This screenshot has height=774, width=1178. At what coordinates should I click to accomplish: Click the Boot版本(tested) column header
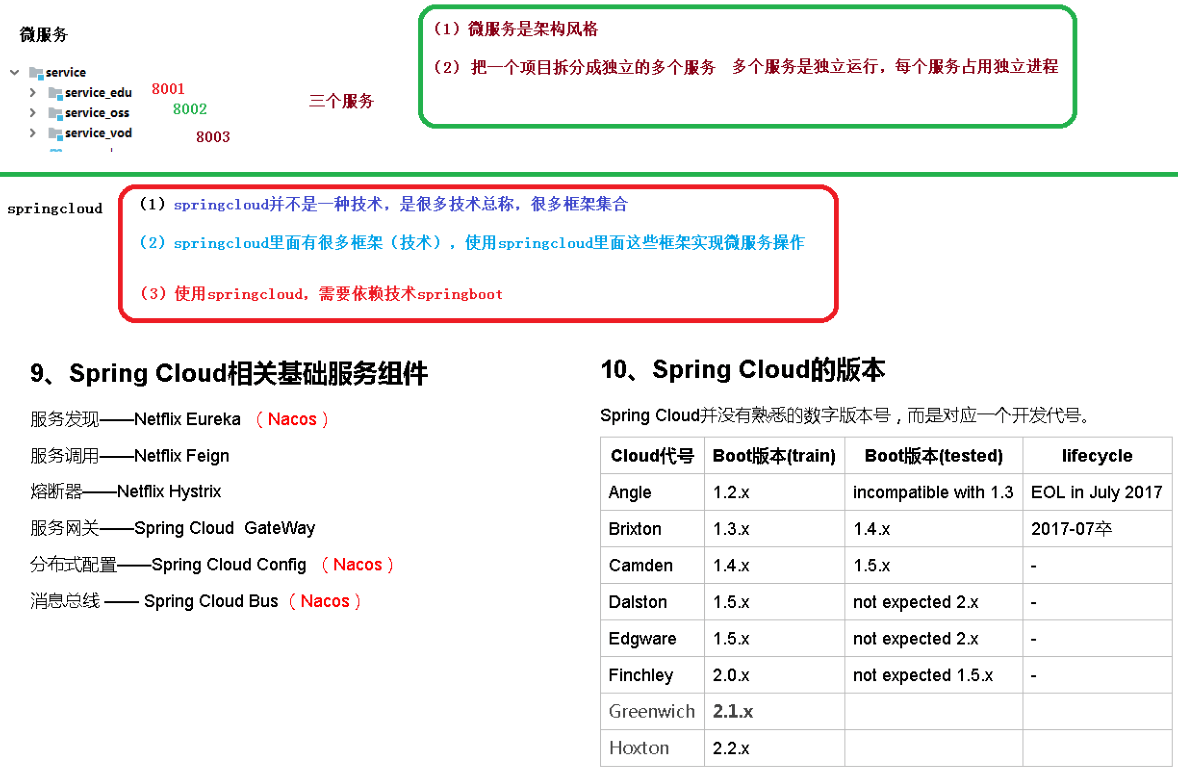(x=933, y=455)
